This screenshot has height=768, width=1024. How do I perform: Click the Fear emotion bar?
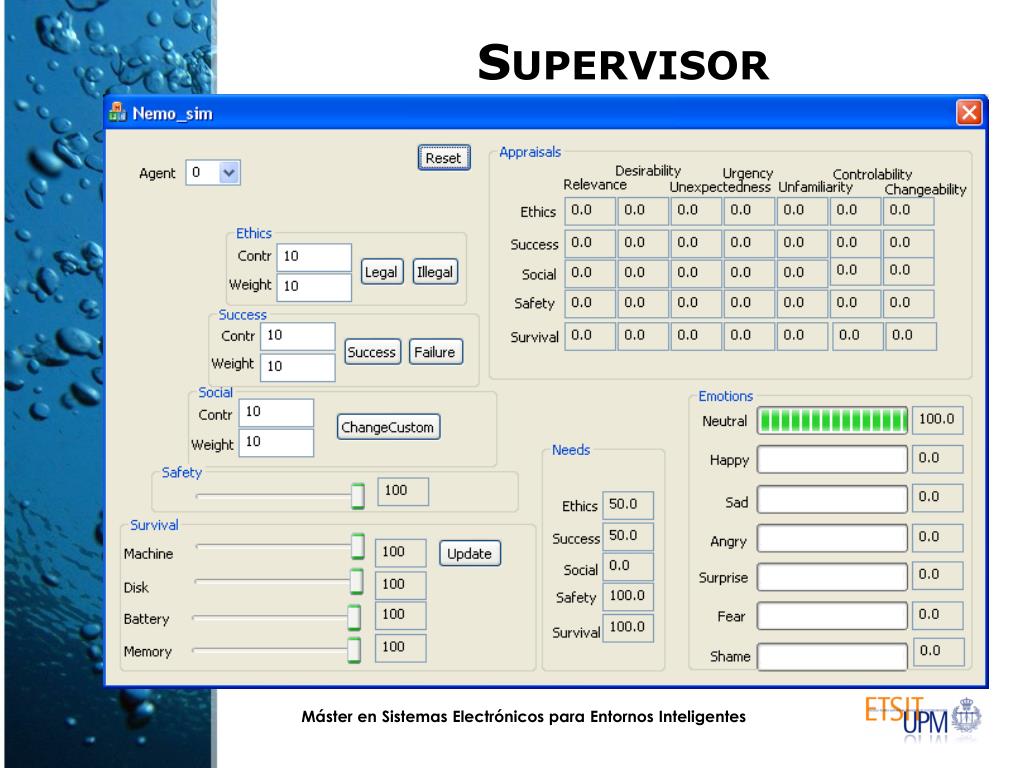click(x=832, y=616)
